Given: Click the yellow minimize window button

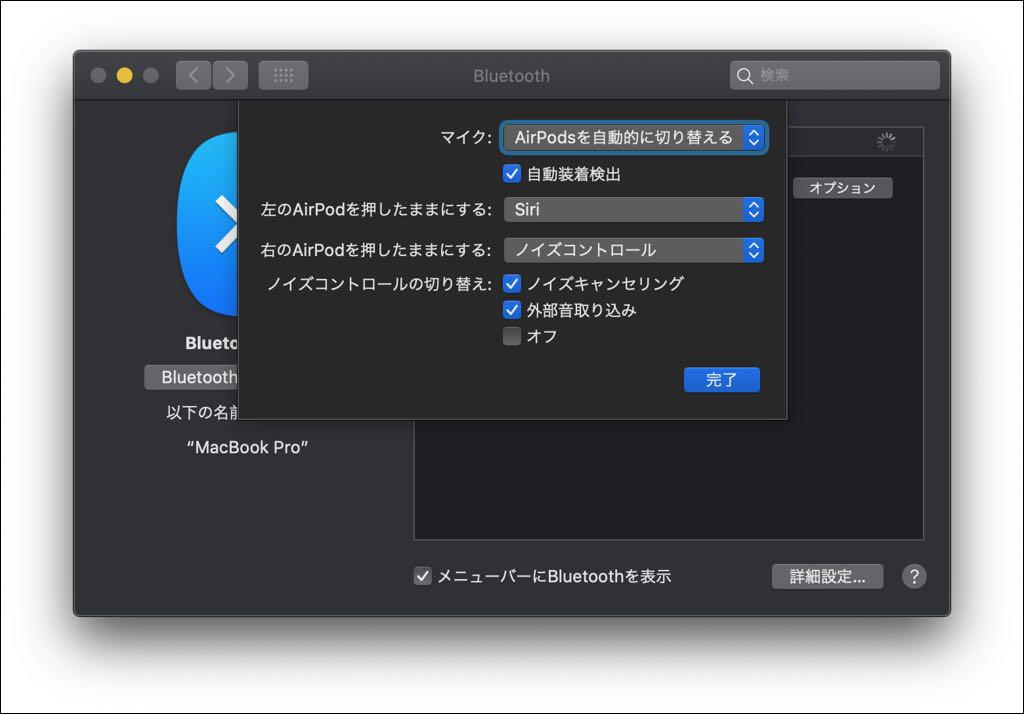Looking at the screenshot, I should tap(124, 76).
